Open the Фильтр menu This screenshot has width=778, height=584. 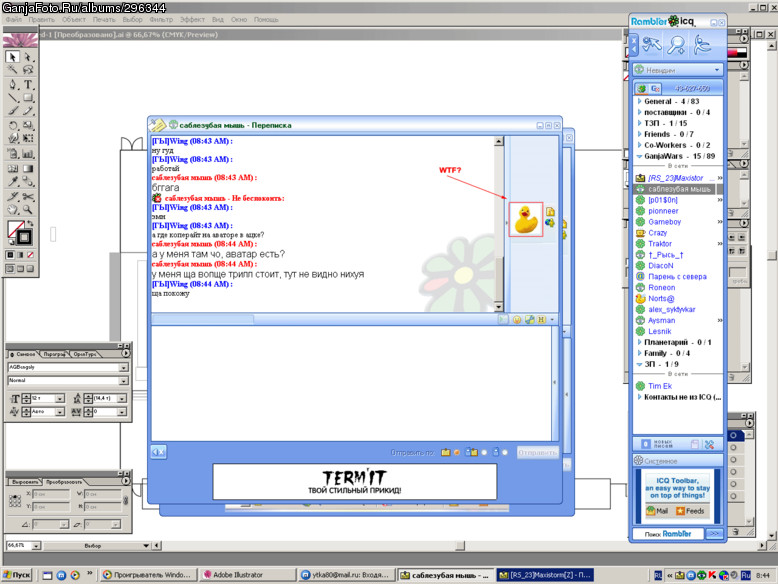click(x=161, y=19)
